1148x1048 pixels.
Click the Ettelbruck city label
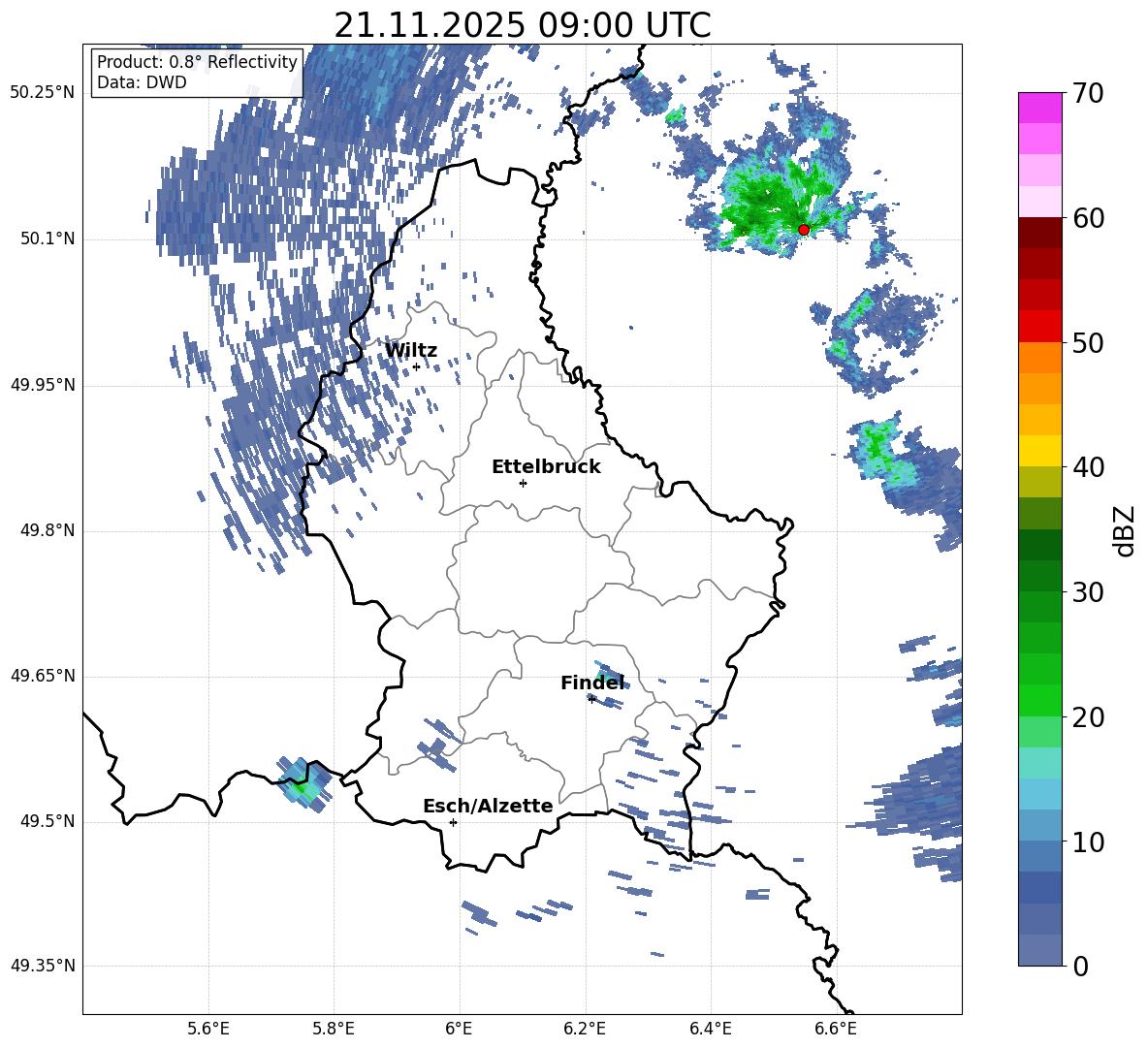tap(546, 467)
